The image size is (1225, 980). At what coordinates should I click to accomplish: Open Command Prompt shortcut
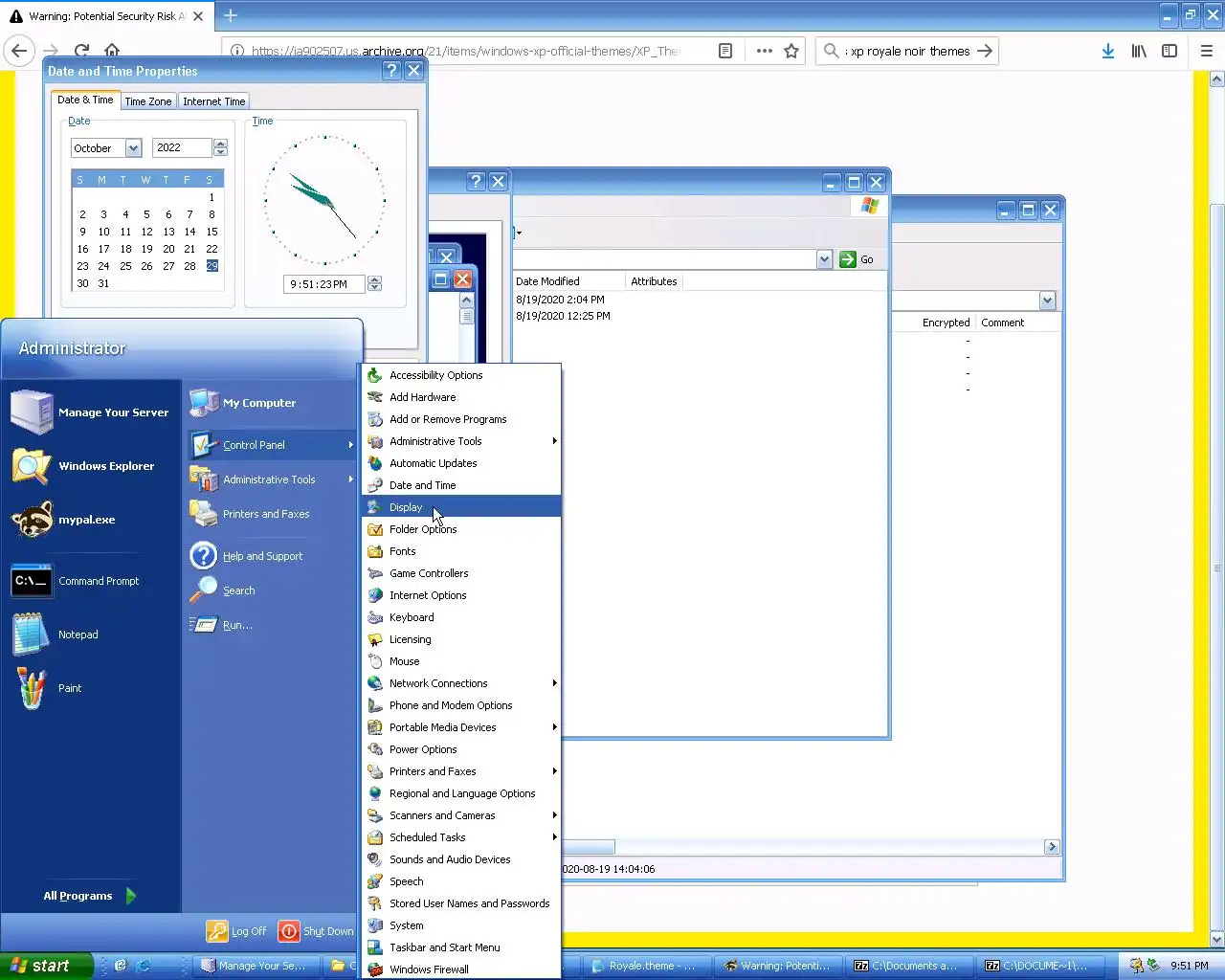(91, 581)
